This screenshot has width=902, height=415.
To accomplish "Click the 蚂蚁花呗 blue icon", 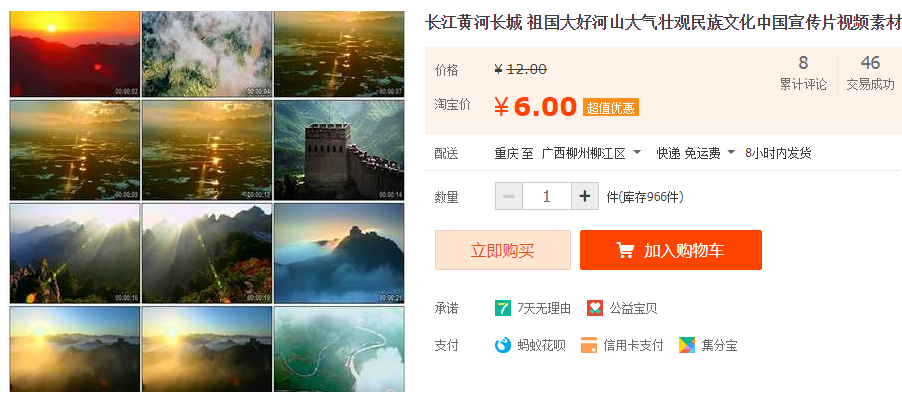I will 503,345.
